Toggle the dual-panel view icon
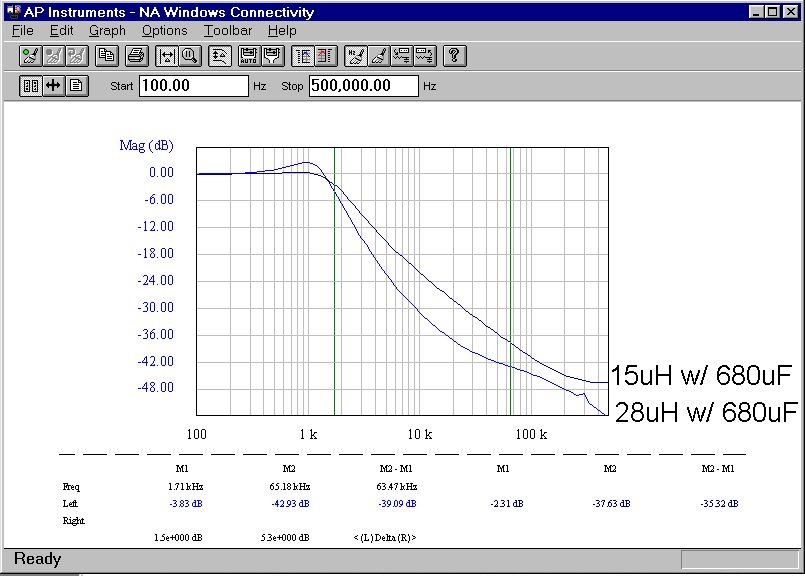The image size is (805, 576). (31, 86)
